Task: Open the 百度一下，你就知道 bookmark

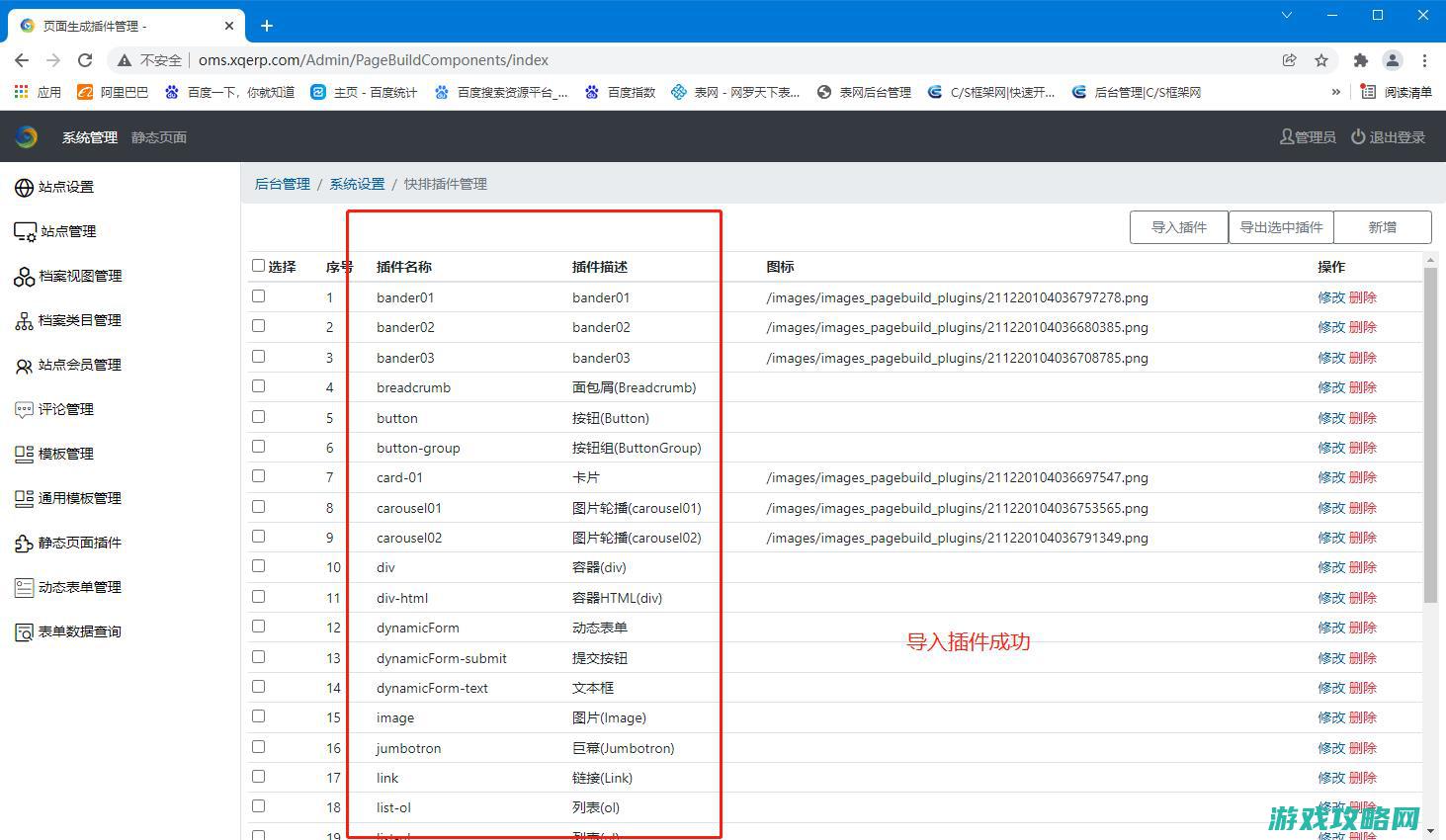Action: [x=229, y=92]
